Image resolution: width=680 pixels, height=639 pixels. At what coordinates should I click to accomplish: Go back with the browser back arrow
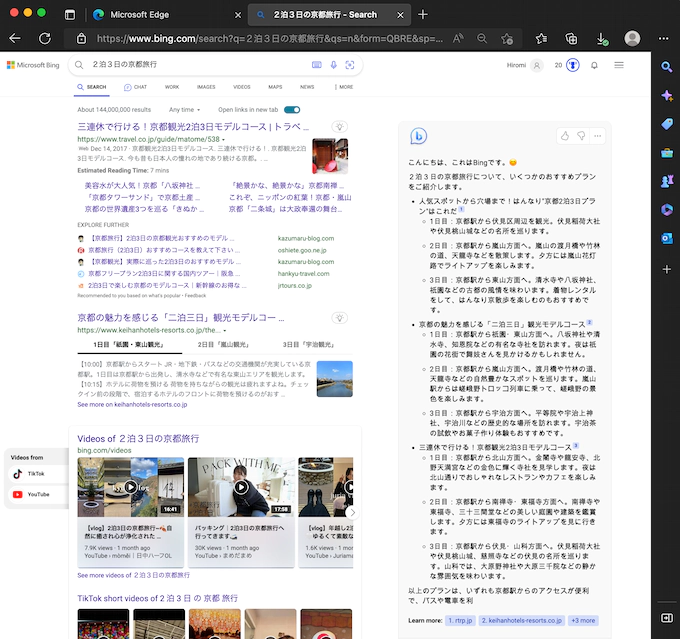15,39
